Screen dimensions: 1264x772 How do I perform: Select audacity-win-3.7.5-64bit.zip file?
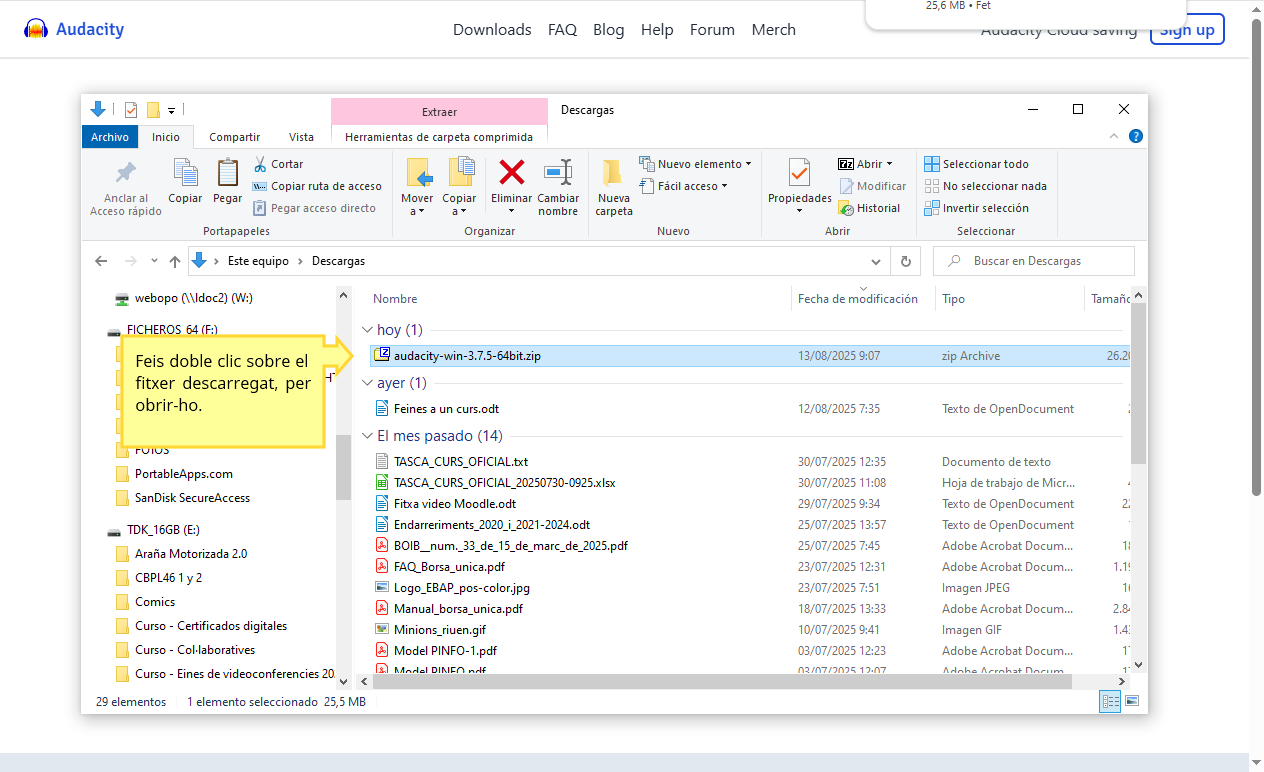(x=750, y=356)
